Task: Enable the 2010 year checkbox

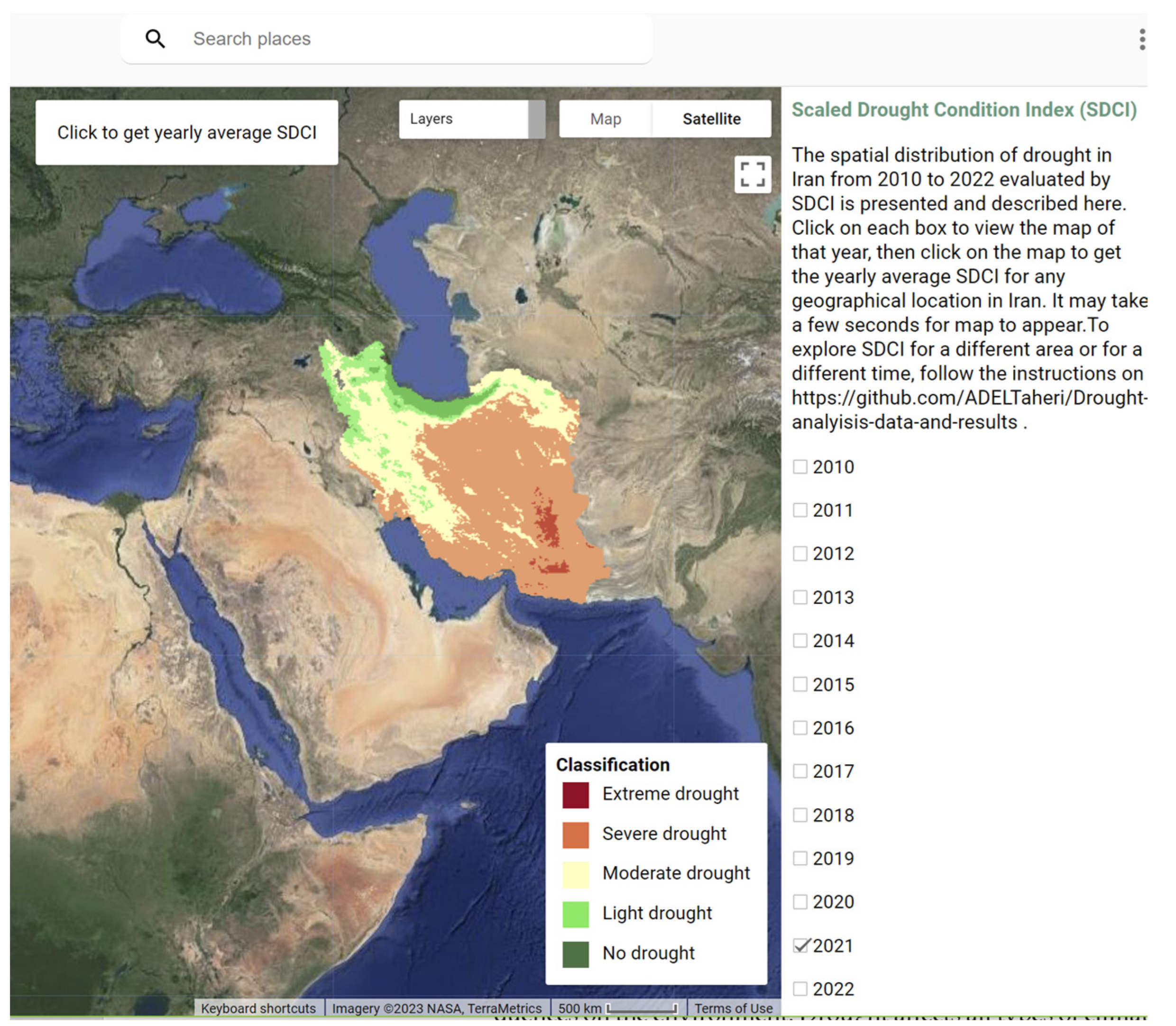Action: click(x=800, y=467)
